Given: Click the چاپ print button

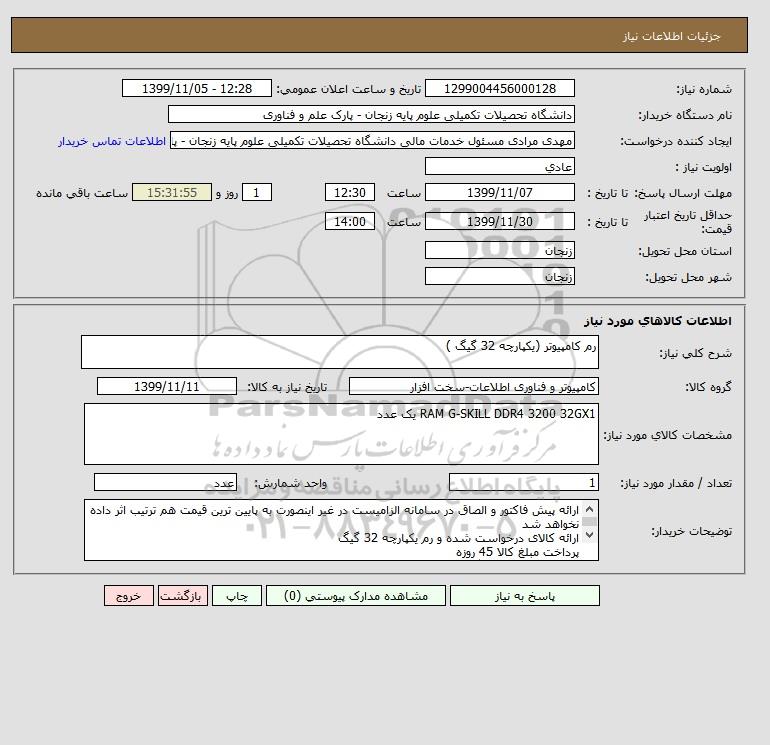Looking at the screenshot, I should tap(237, 595).
